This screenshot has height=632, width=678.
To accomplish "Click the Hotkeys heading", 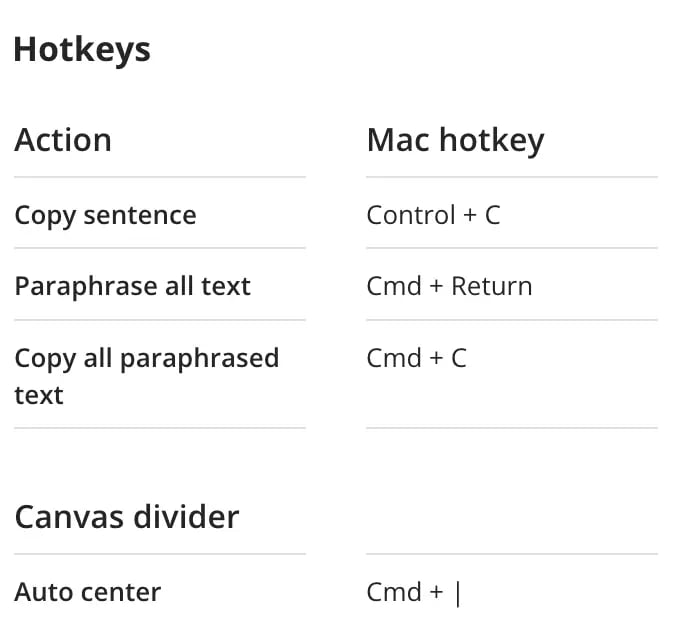I will [x=82, y=49].
